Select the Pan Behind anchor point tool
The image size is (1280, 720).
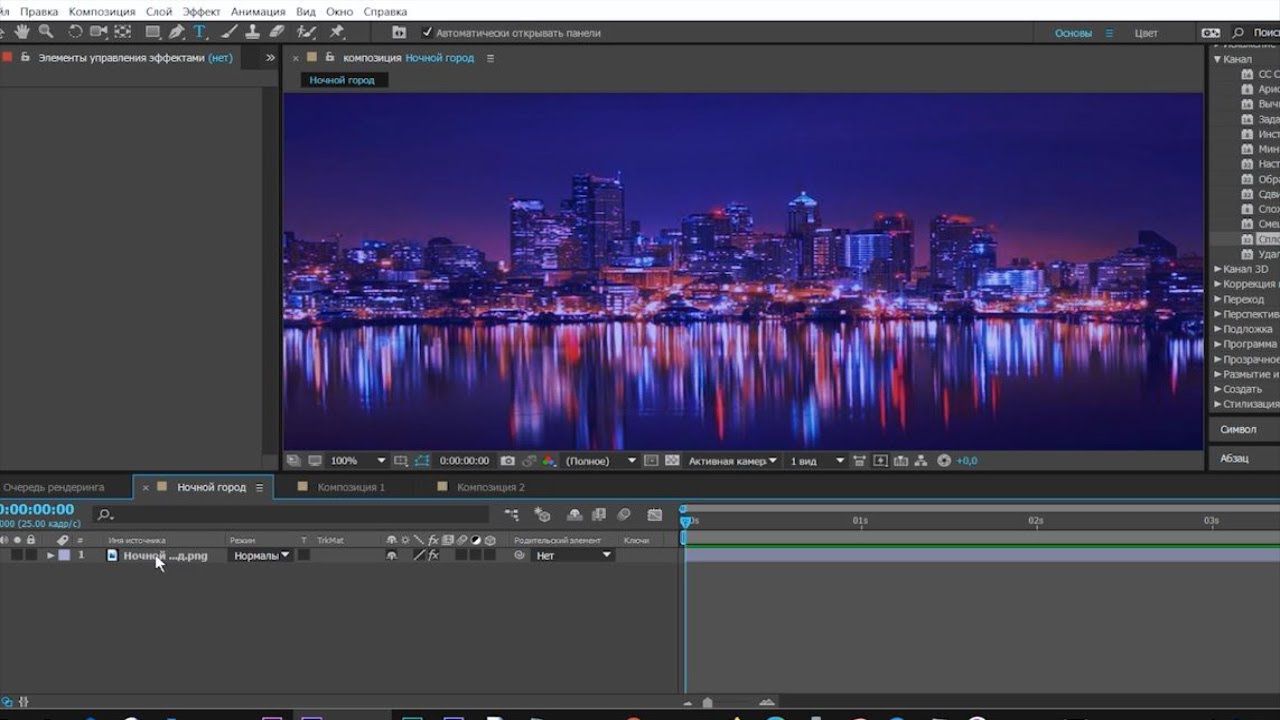[x=122, y=32]
